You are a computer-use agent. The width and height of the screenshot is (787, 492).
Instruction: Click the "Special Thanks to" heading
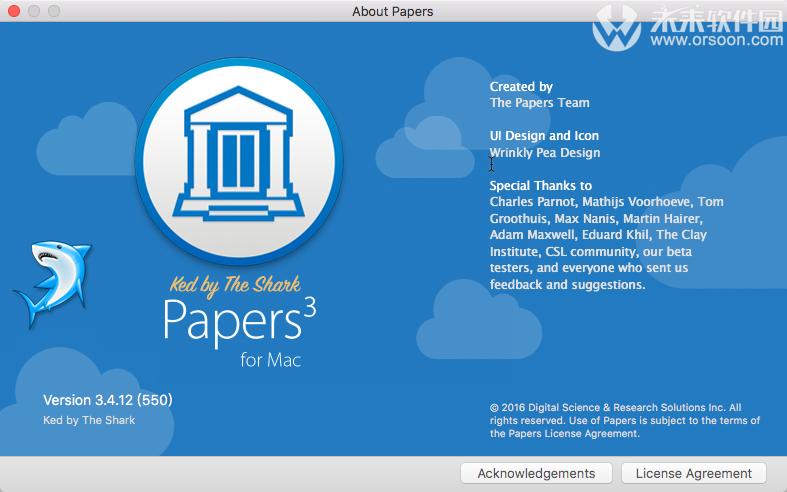click(540, 185)
